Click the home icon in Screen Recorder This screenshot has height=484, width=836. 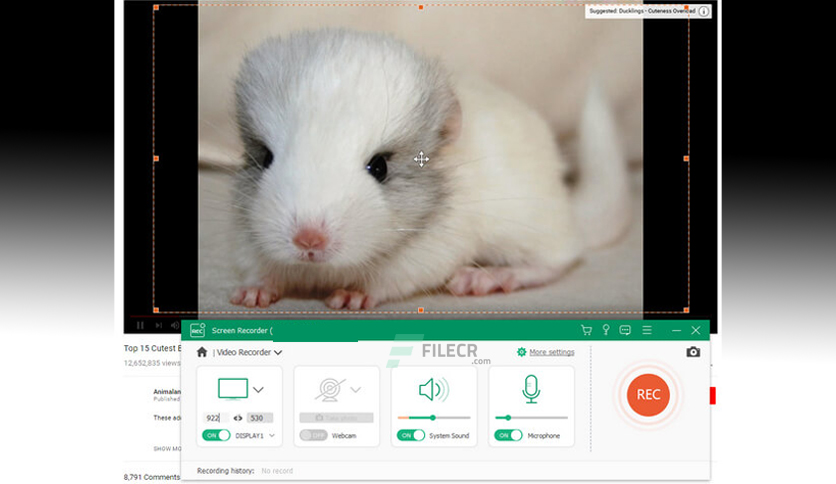coord(202,352)
